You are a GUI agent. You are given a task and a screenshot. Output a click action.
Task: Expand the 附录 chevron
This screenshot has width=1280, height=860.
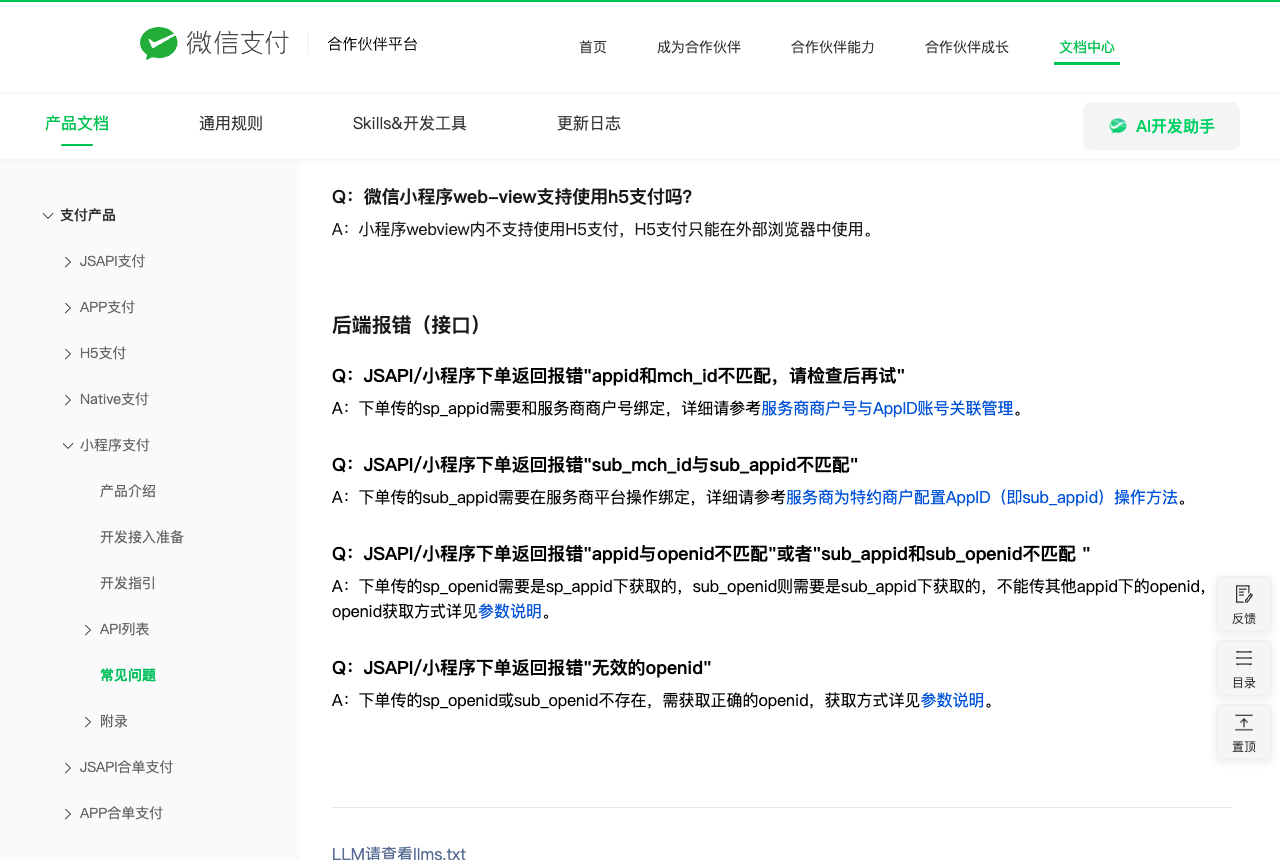point(88,722)
